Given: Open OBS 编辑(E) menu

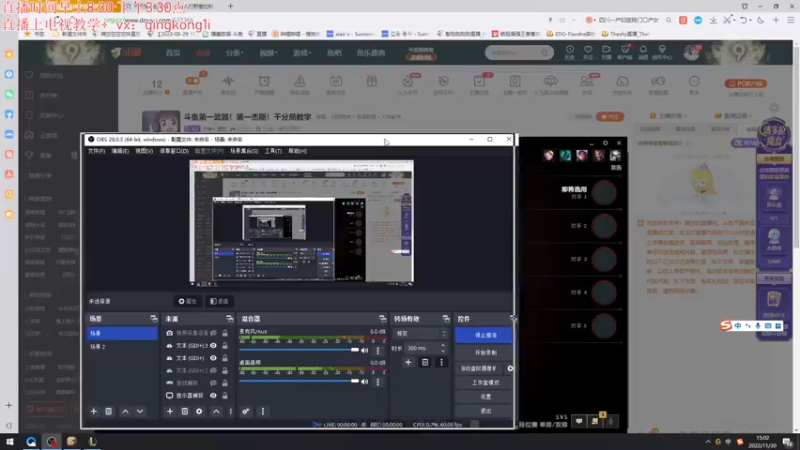Looking at the screenshot, I should click(x=120, y=151).
